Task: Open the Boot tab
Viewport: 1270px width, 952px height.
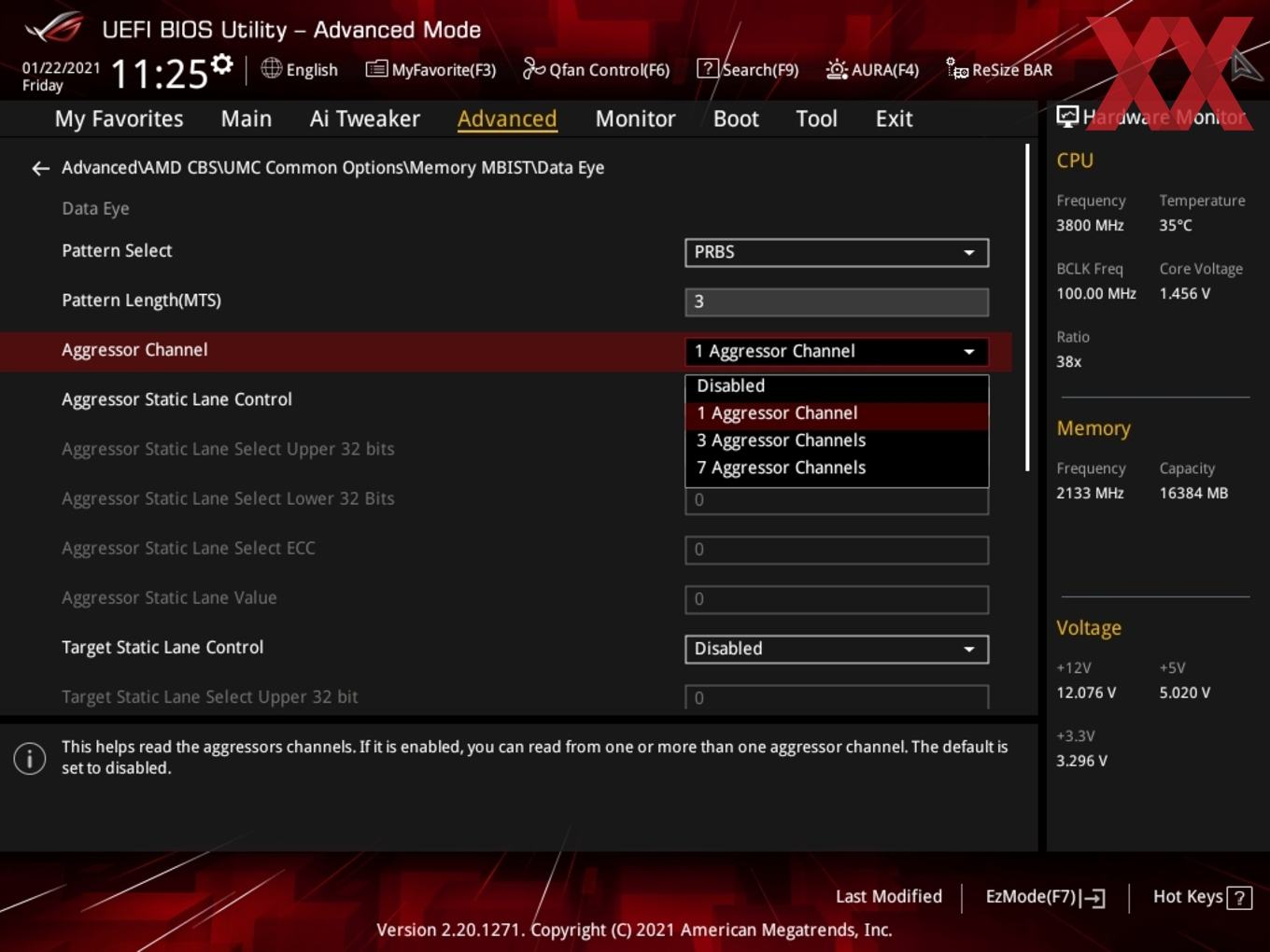Action: 736,119
